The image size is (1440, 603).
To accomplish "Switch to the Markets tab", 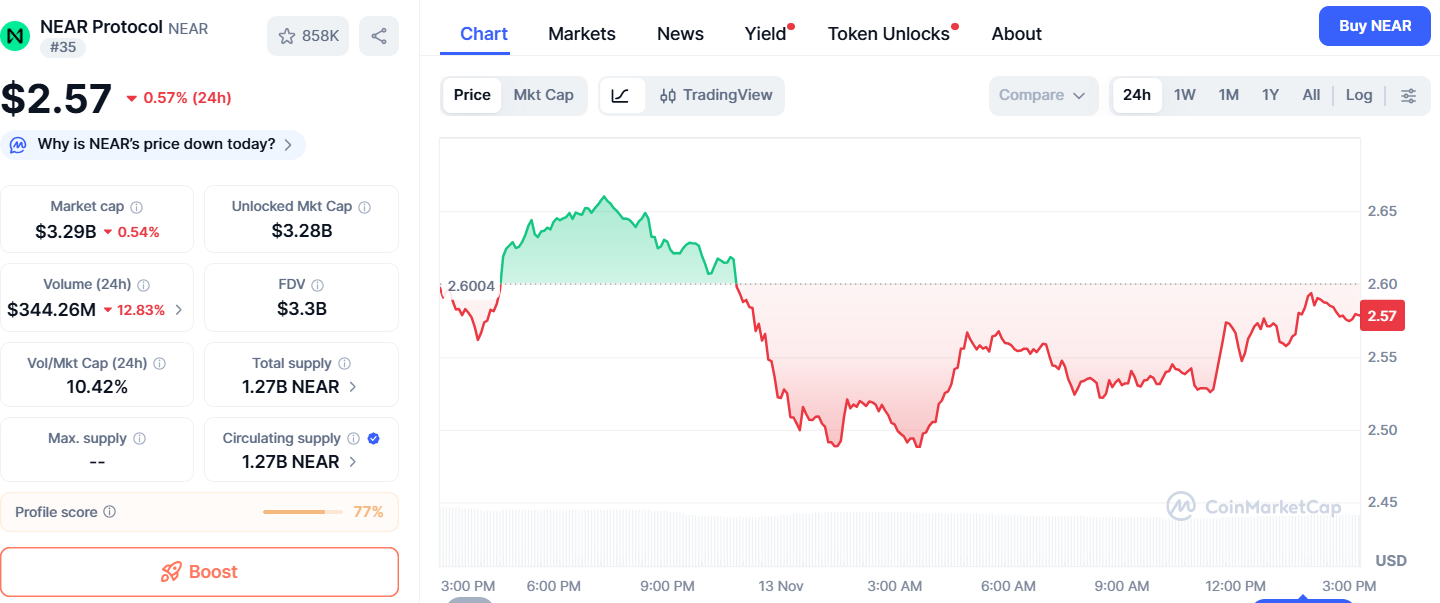I will click(582, 34).
